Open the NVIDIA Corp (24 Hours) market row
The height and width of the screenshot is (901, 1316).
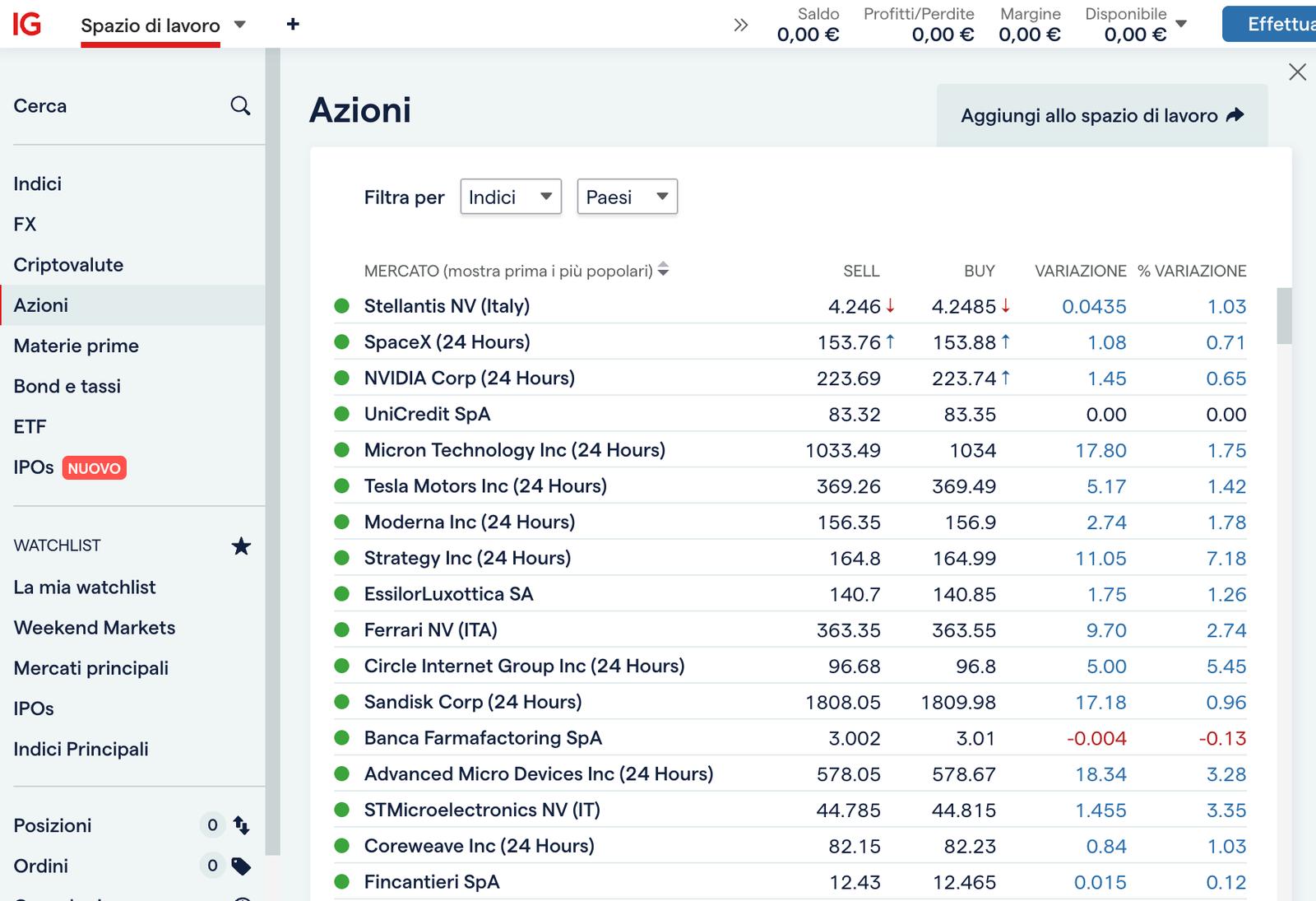[x=790, y=379]
